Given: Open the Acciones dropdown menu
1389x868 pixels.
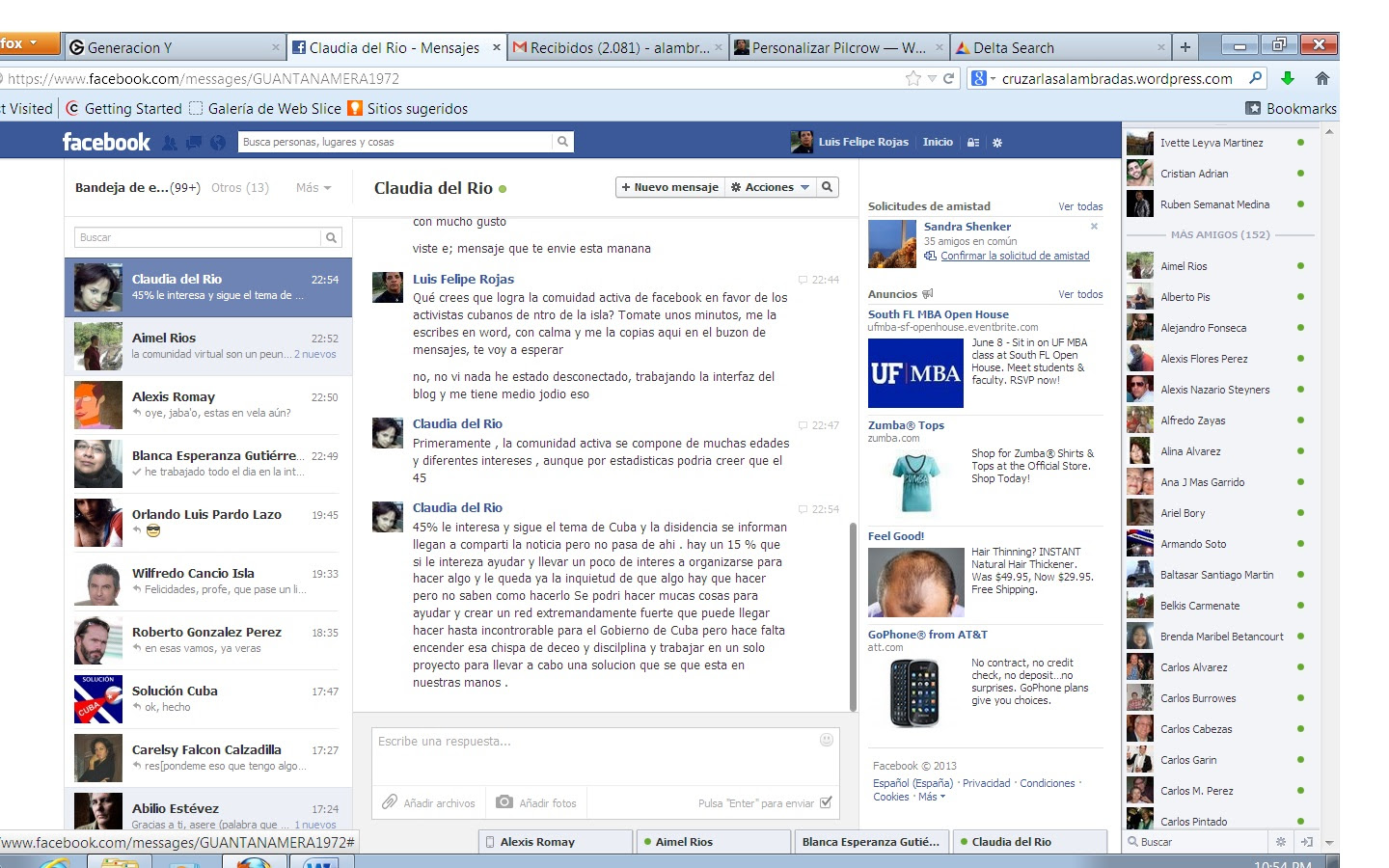Looking at the screenshot, I should [770, 187].
